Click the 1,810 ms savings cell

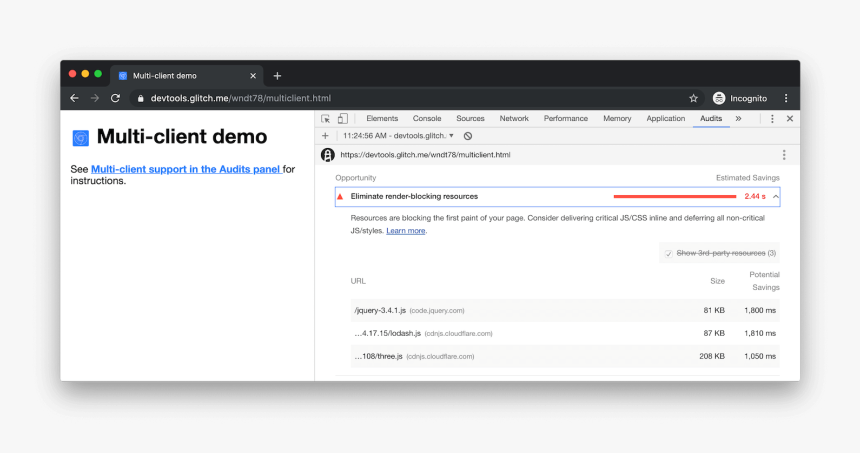pos(760,333)
